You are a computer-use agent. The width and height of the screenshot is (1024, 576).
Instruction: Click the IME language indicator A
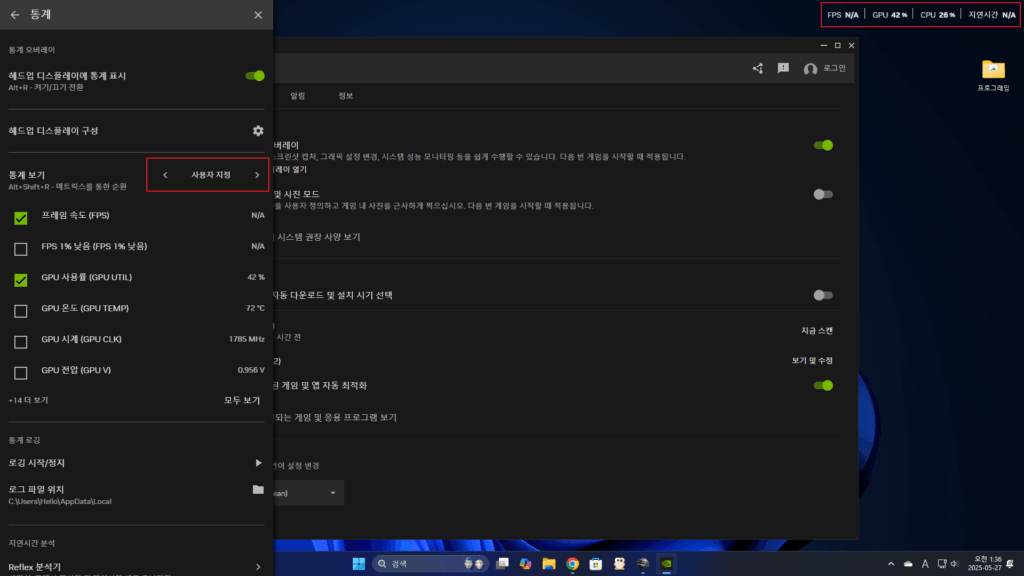click(925, 564)
